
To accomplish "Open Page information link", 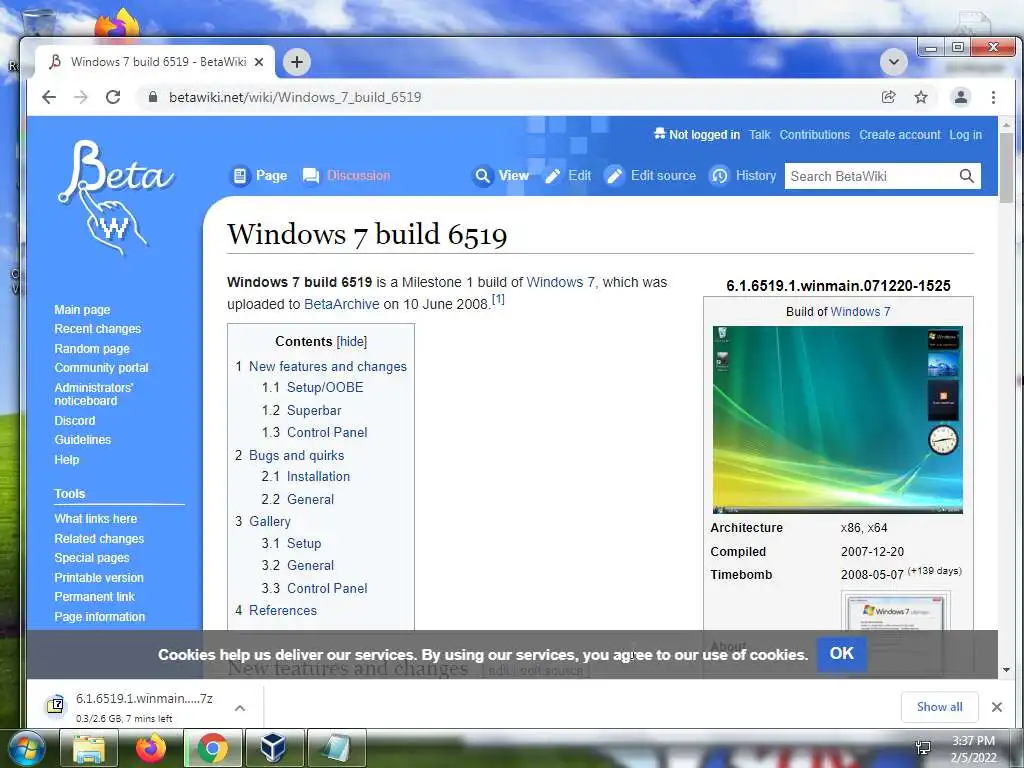I will [x=99, y=616].
